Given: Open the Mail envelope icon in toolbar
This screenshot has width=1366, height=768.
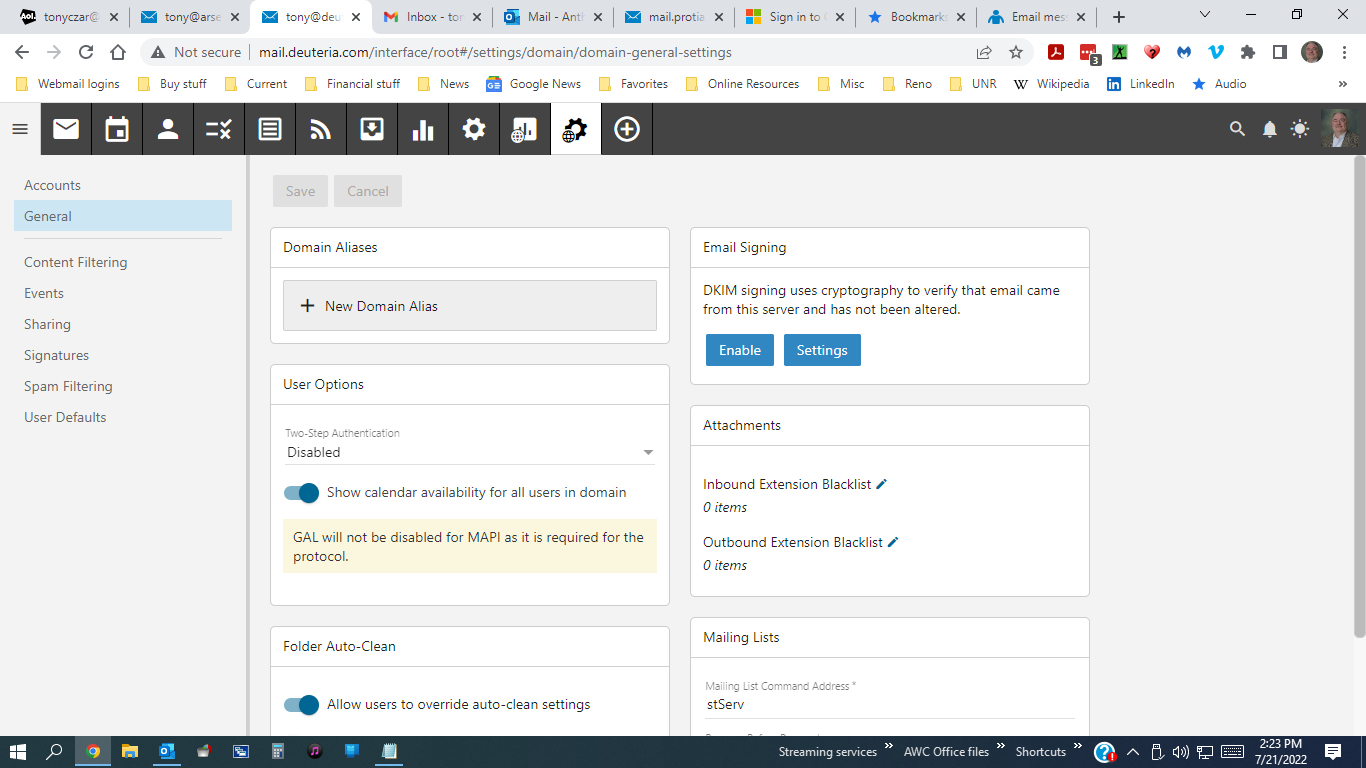Looking at the screenshot, I should point(66,129).
